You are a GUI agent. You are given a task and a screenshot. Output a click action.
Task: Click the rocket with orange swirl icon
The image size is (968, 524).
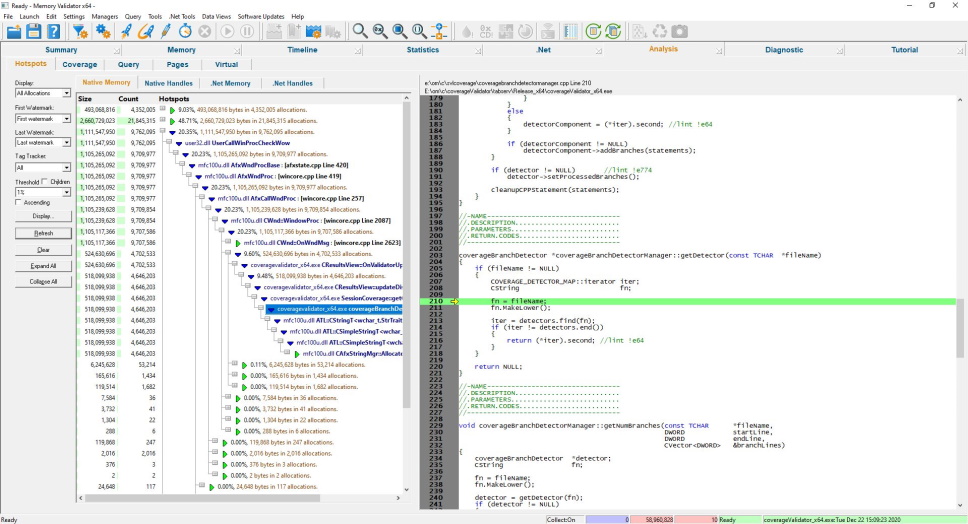point(146,31)
